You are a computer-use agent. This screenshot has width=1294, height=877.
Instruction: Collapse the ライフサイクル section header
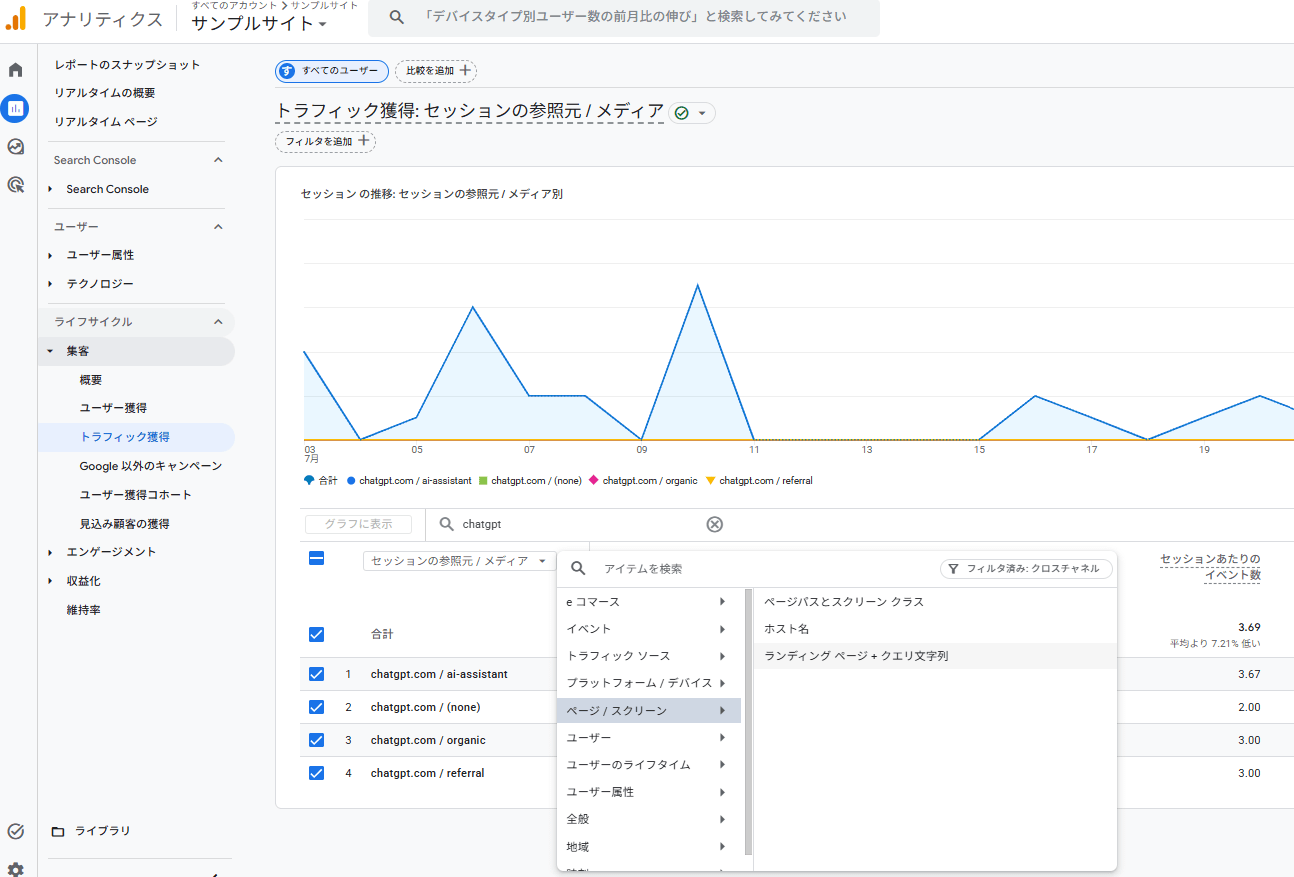click(218, 322)
